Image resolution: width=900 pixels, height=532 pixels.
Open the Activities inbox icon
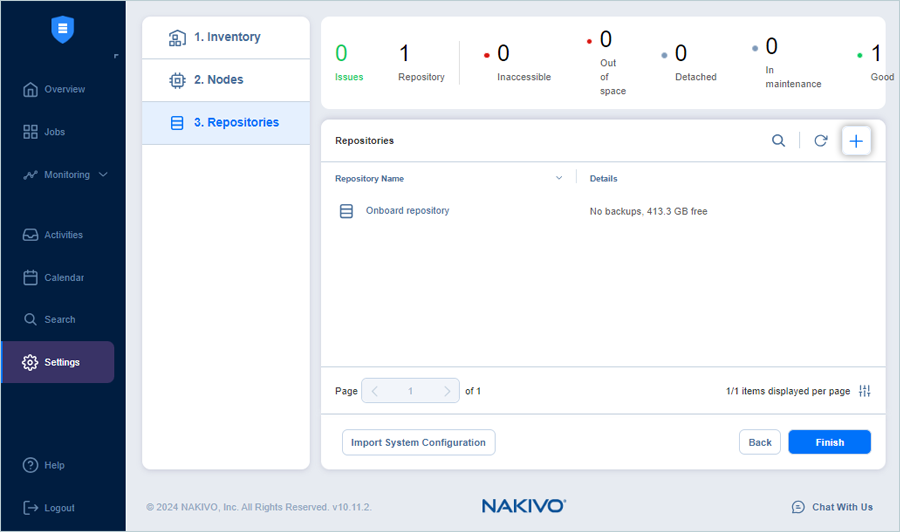(30, 235)
